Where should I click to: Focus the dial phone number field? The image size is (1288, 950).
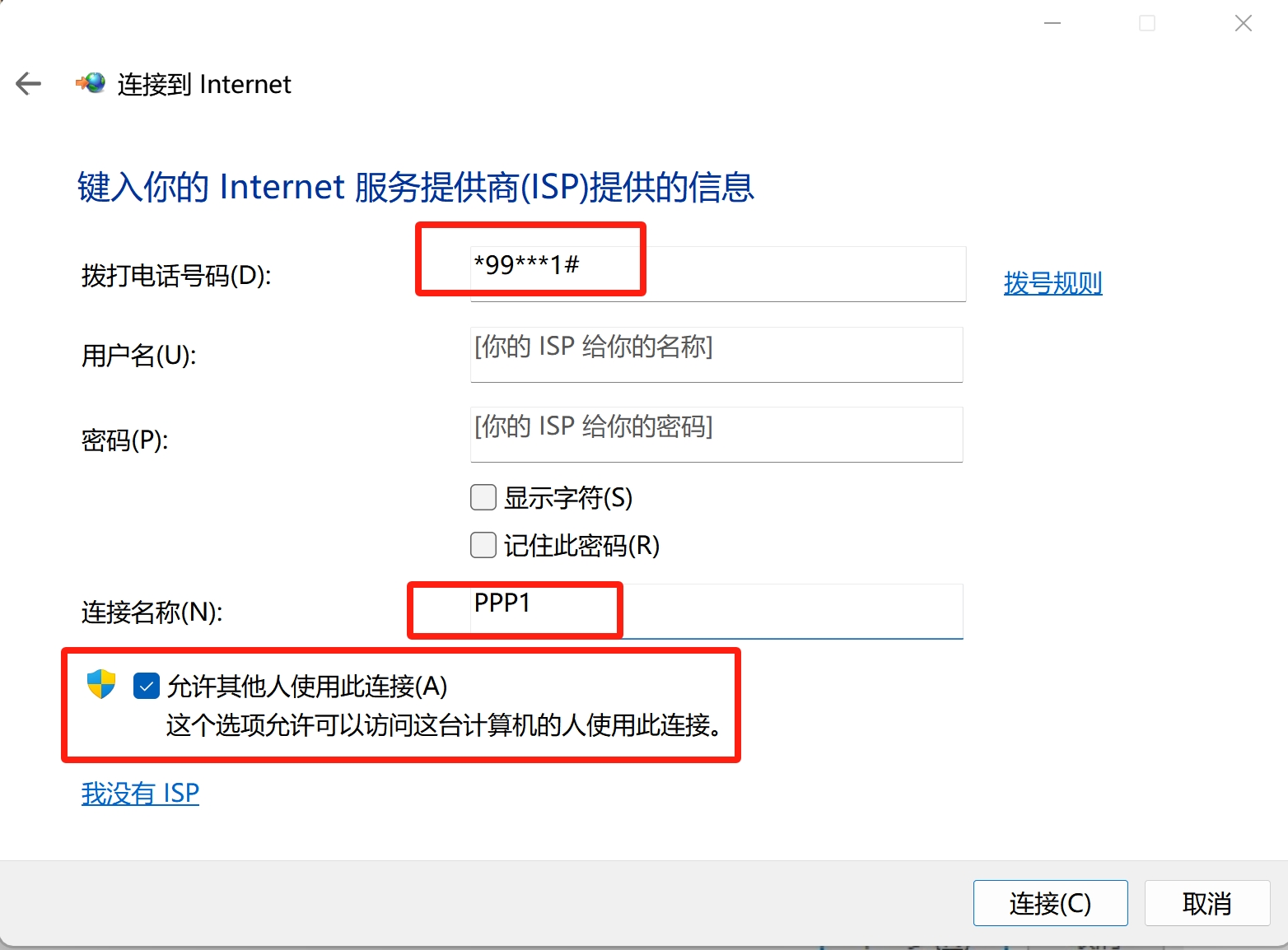click(x=717, y=274)
